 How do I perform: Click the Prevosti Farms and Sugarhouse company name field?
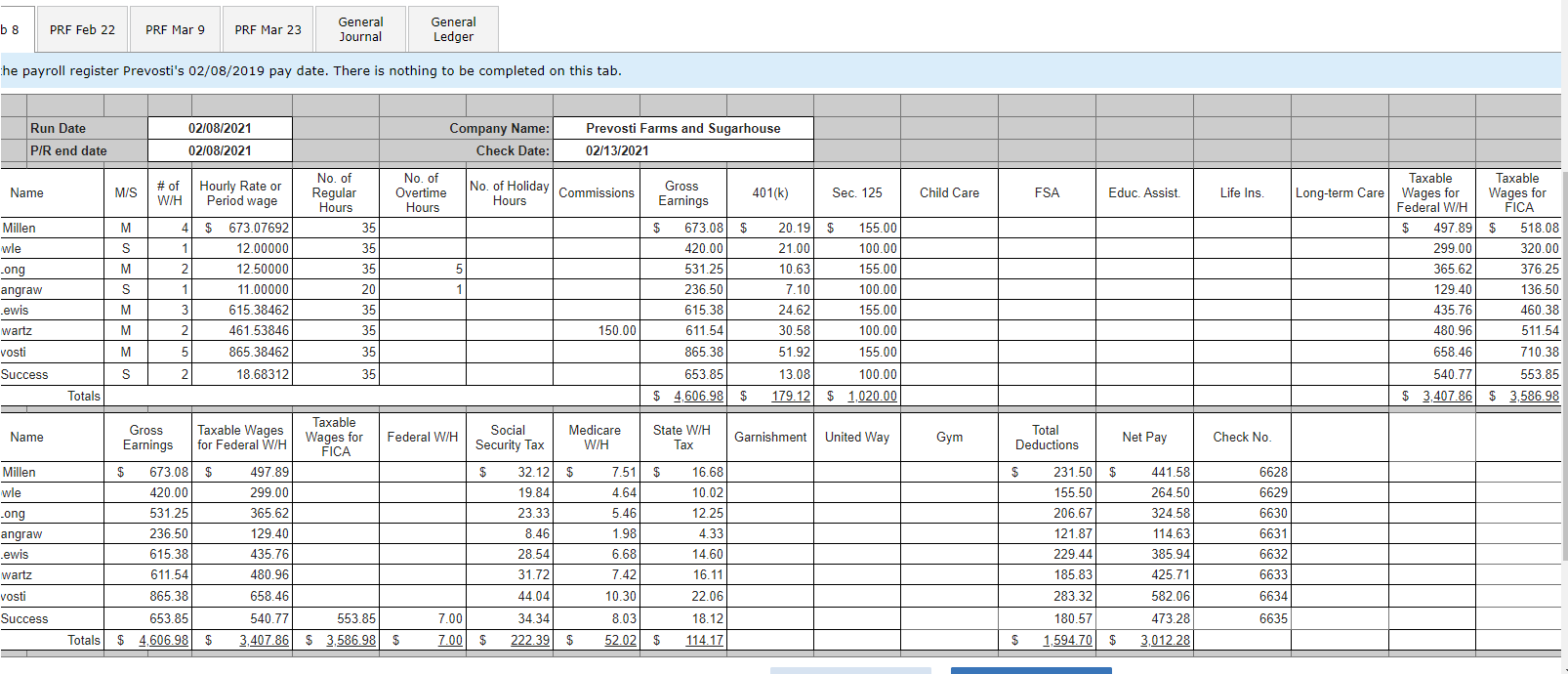coord(682,128)
